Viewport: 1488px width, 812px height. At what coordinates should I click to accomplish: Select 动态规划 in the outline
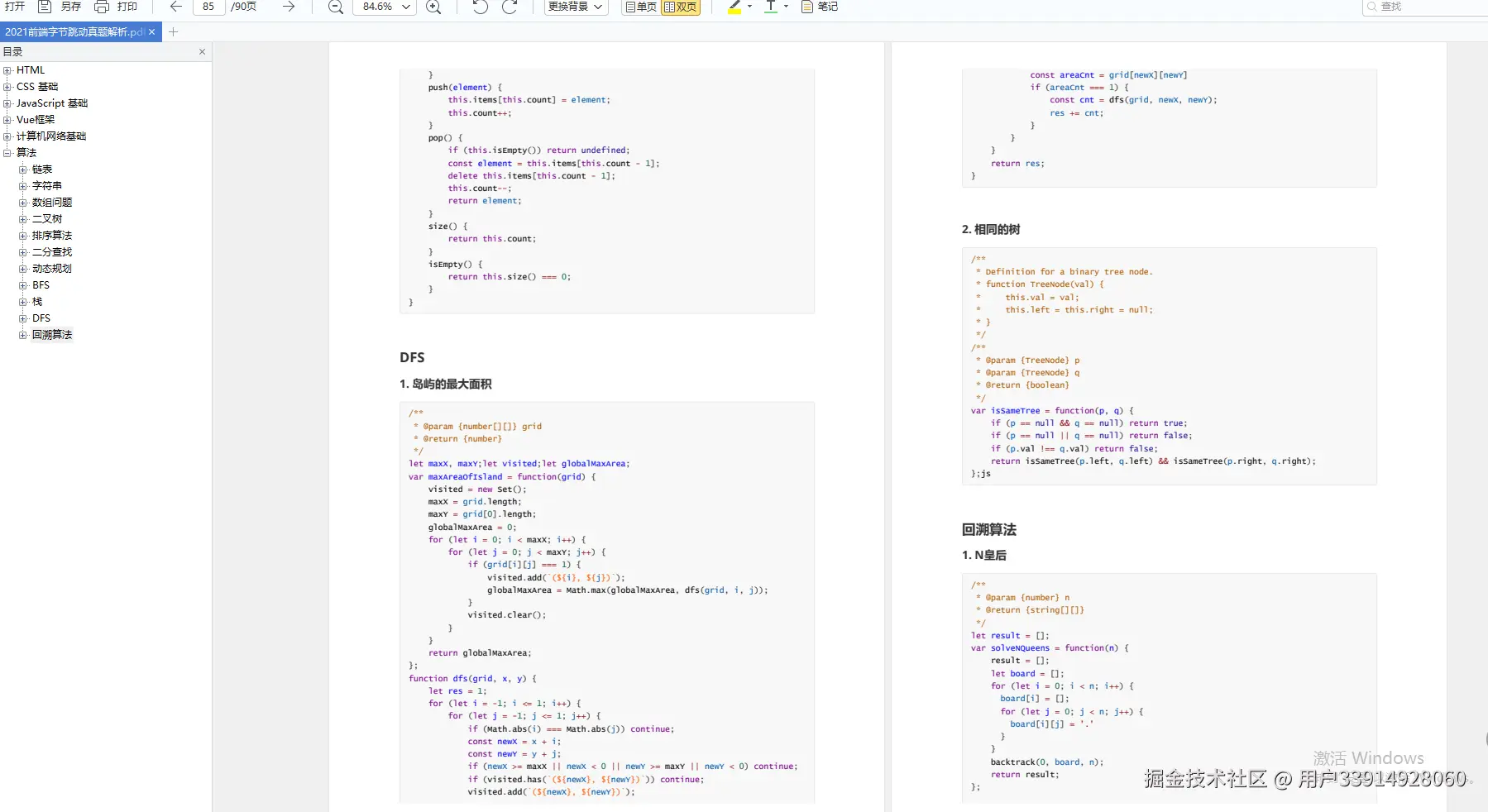pos(51,269)
